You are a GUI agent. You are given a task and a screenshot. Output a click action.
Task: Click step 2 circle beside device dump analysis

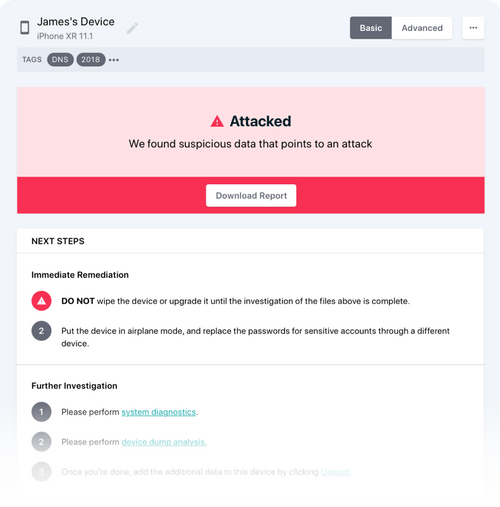41,442
